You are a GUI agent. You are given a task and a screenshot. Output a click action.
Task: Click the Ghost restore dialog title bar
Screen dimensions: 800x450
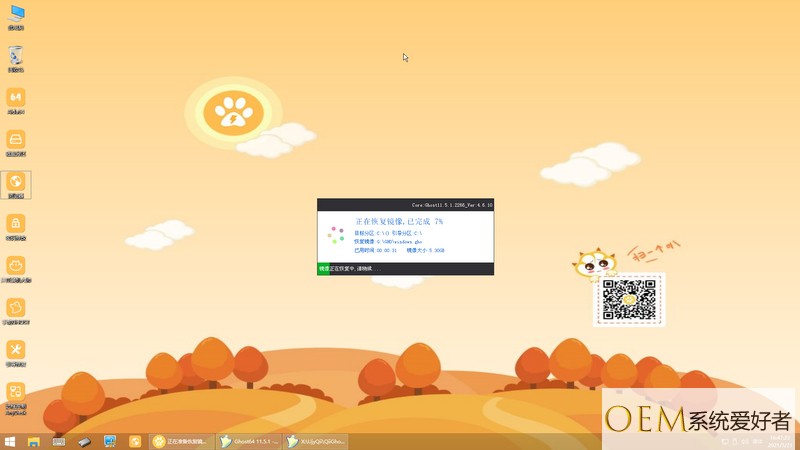tap(405, 204)
